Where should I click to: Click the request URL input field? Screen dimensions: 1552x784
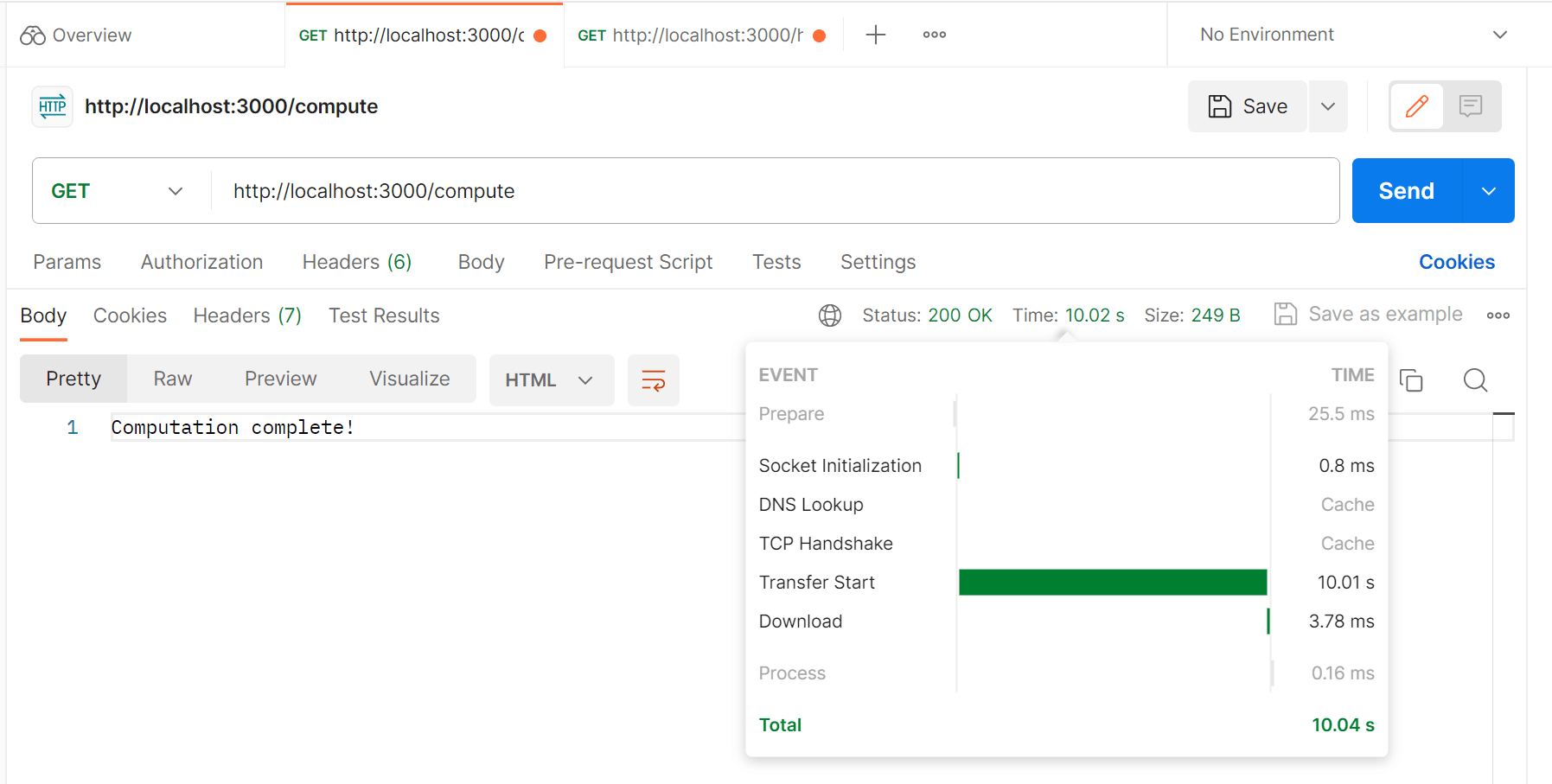pyautogui.click(x=776, y=191)
